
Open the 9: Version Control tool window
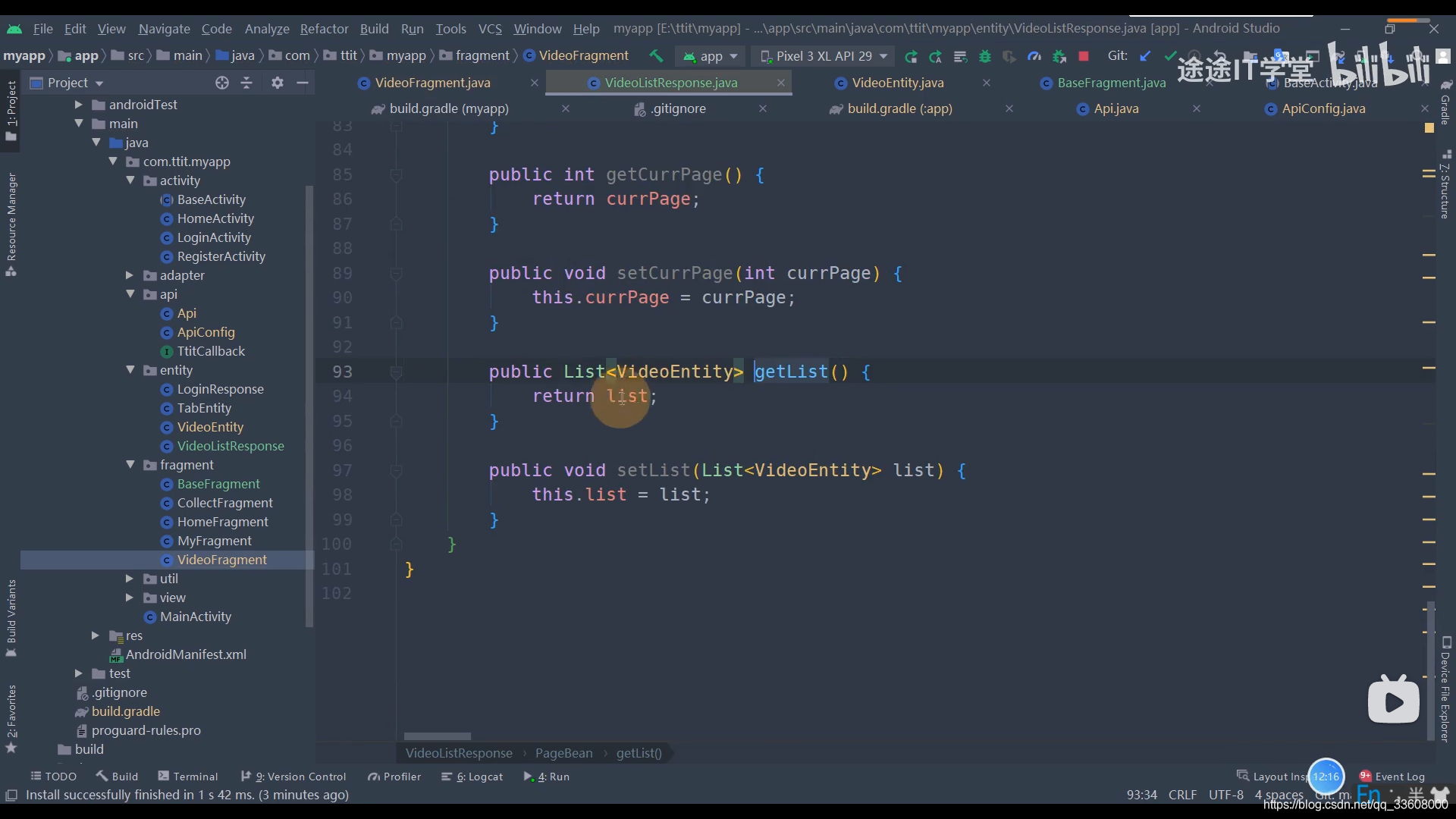click(293, 777)
